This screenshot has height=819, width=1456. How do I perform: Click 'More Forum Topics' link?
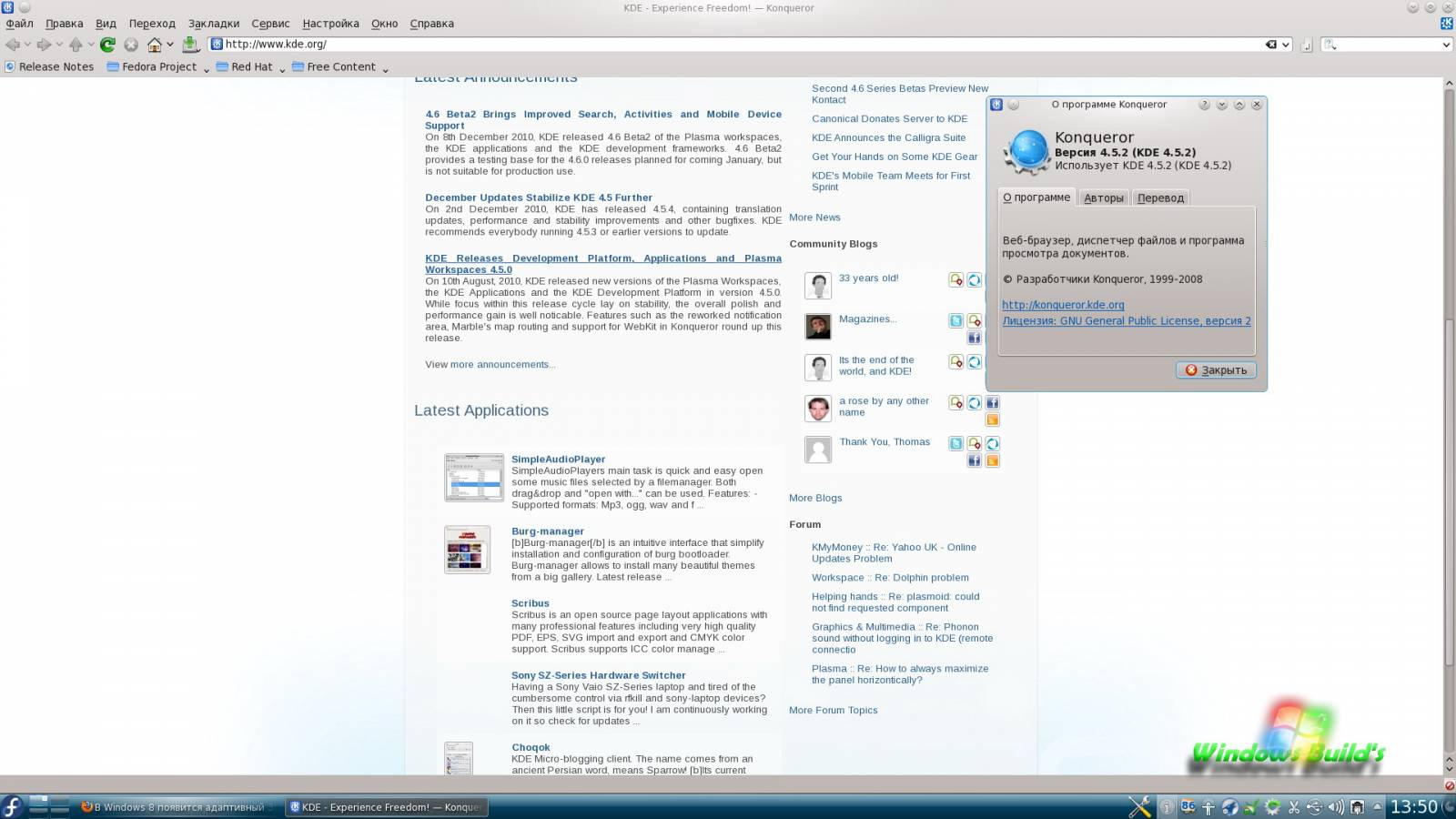click(834, 710)
